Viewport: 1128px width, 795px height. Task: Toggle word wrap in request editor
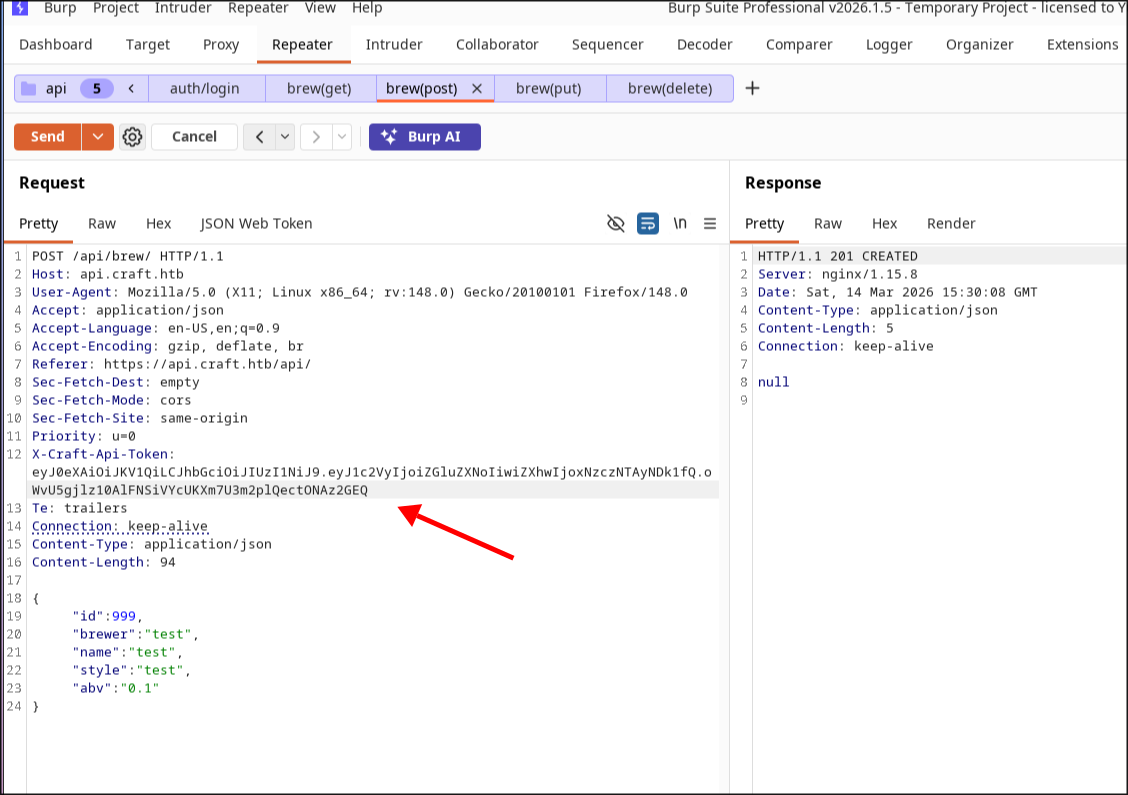[648, 224]
